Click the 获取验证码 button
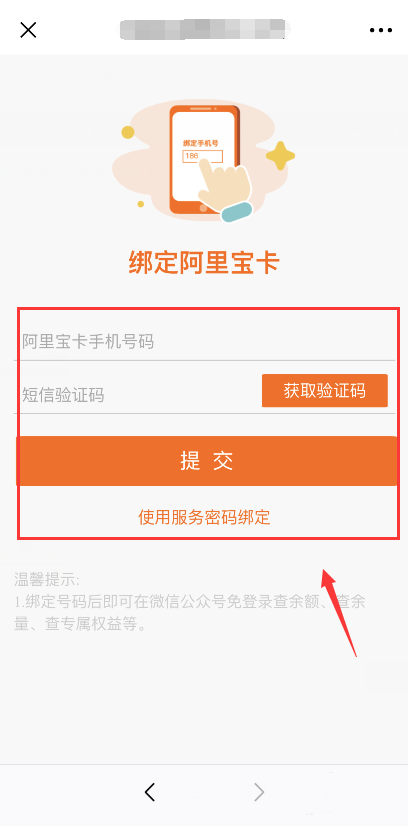Image resolution: width=408 pixels, height=826 pixels. 325,391
